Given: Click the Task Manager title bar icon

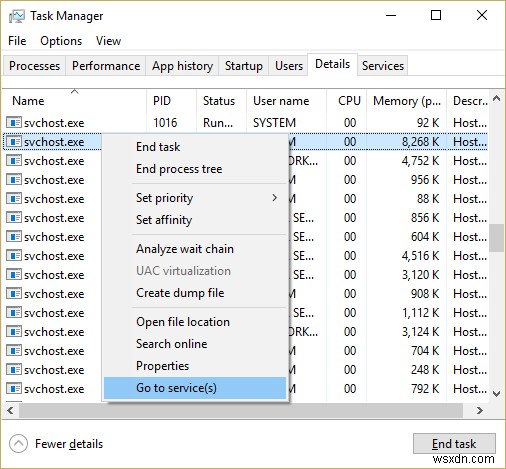Looking at the screenshot, I should (17, 16).
